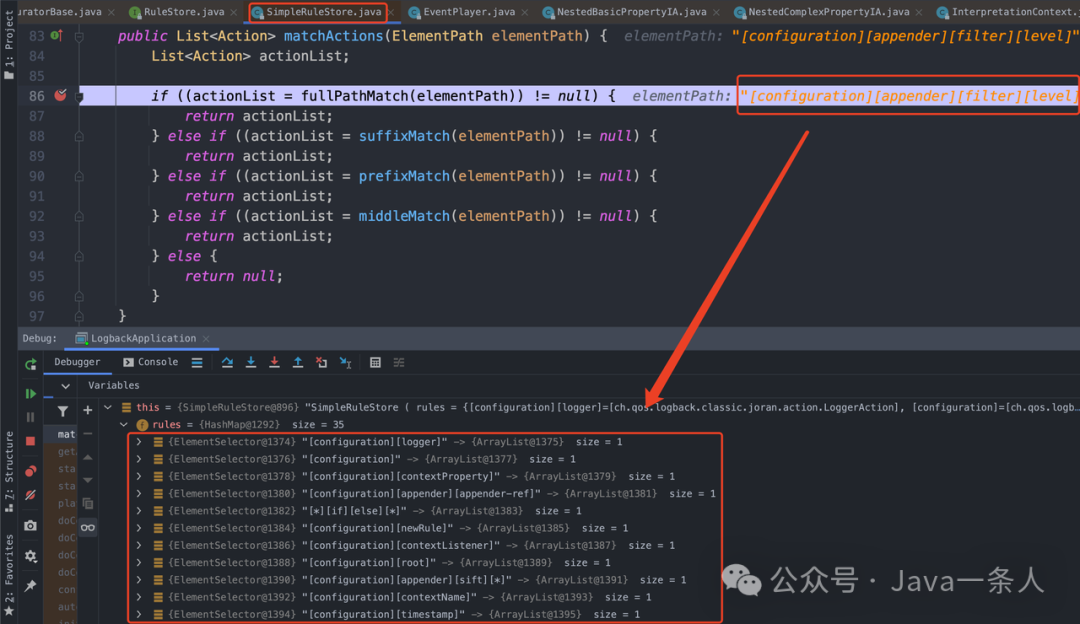Click Drop Frame icon
The height and width of the screenshot is (624, 1080).
tap(322, 362)
